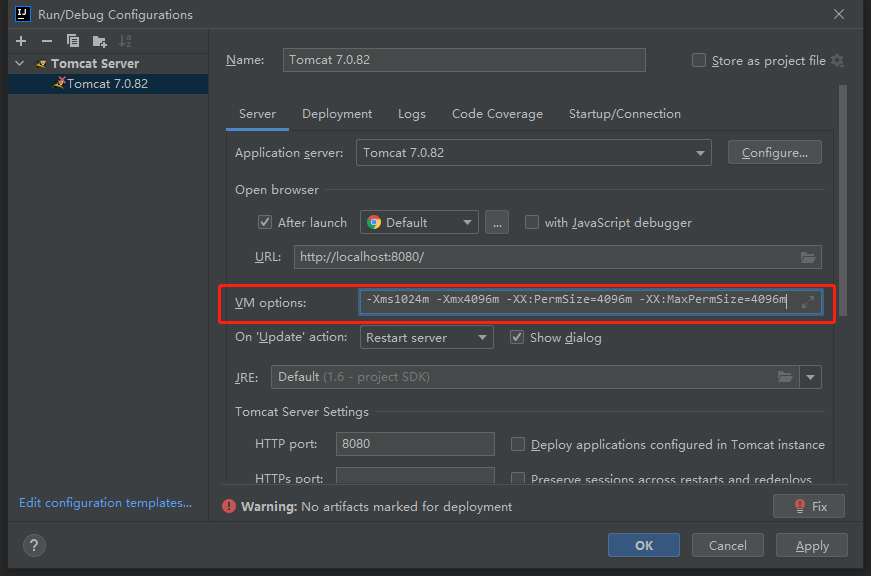Click the IntelliJ IDEA logo icon
Image resolution: width=871 pixels, height=576 pixels.
click(23, 14)
